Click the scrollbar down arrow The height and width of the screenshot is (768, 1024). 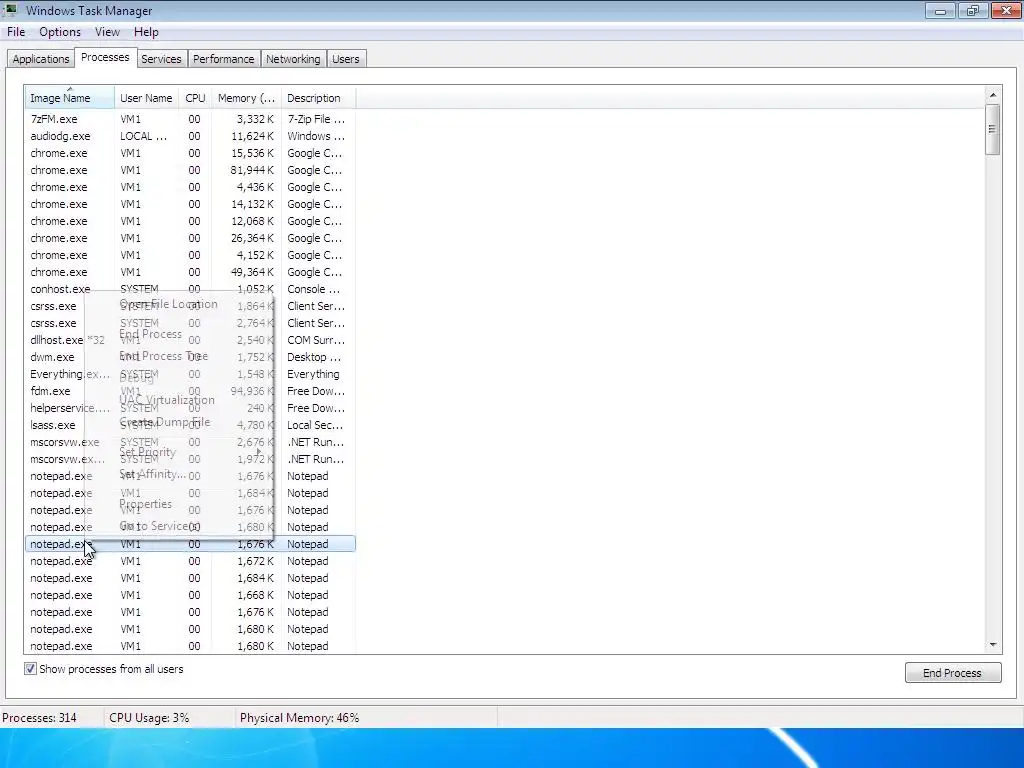(993, 645)
